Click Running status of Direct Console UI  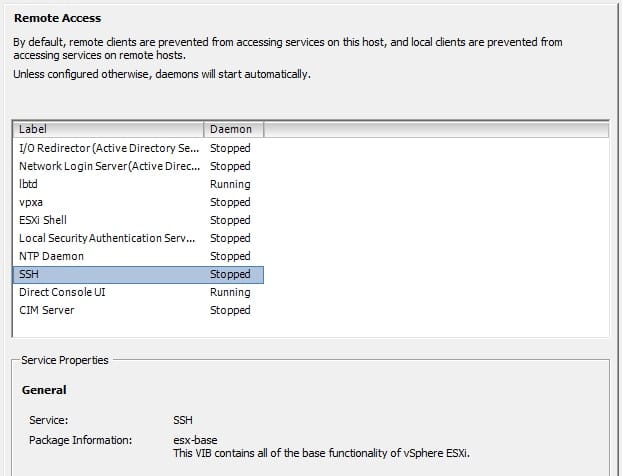click(x=230, y=292)
